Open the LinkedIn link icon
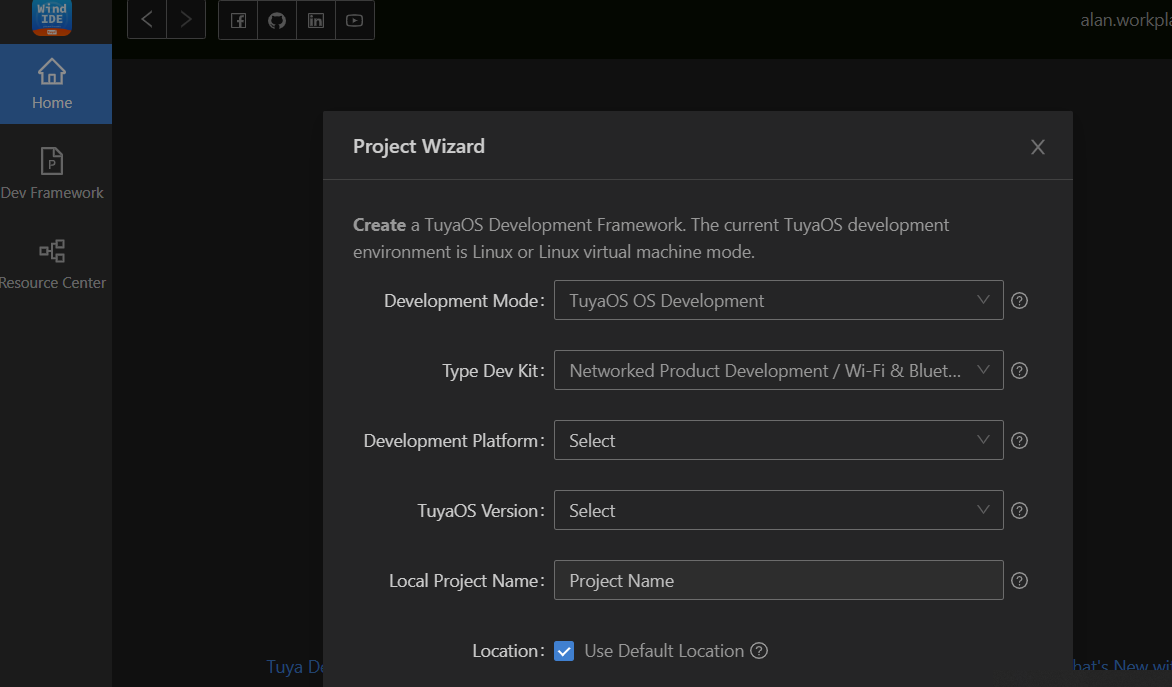This screenshot has width=1172, height=687. [x=316, y=20]
